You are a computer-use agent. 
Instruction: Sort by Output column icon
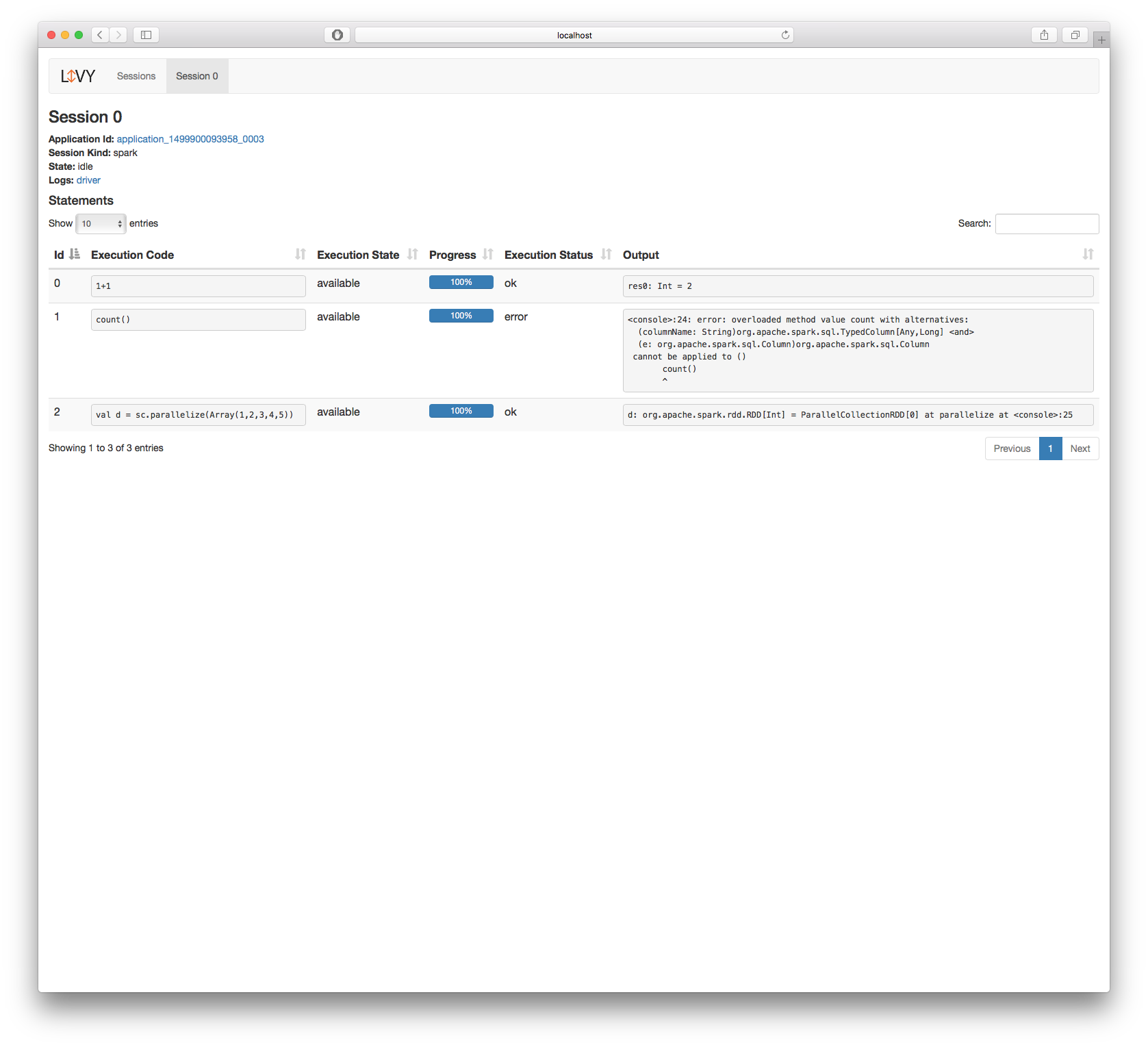point(1088,254)
